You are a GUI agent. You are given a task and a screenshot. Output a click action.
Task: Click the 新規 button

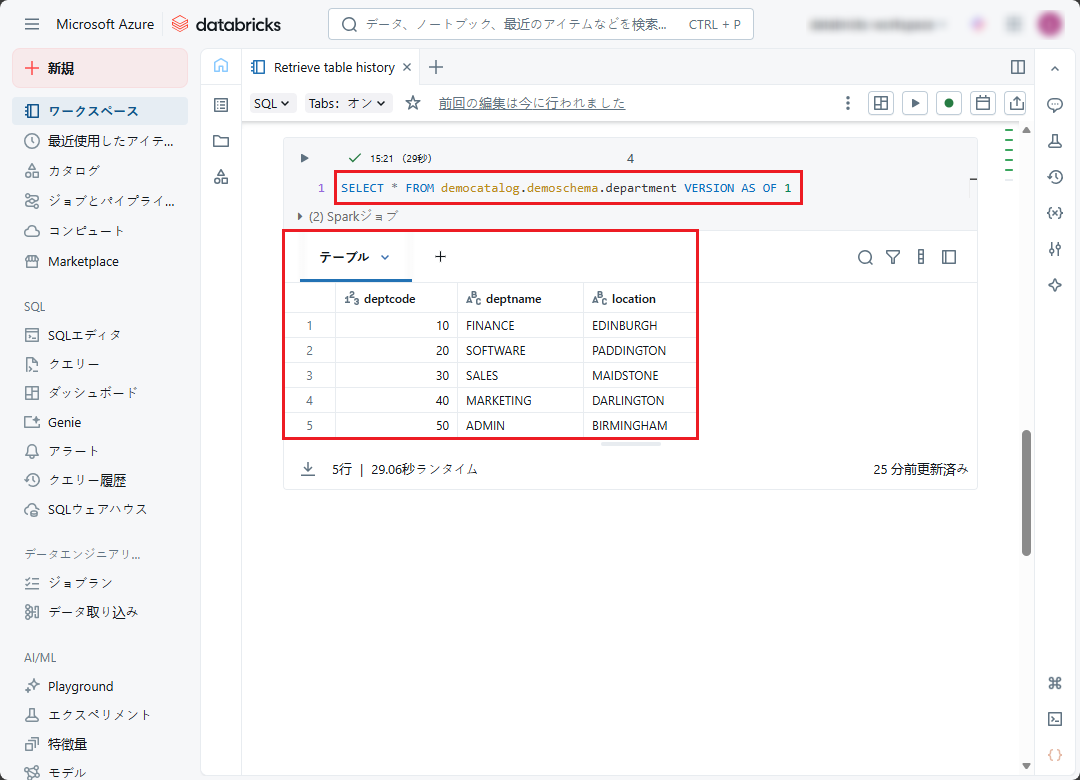pos(99,68)
